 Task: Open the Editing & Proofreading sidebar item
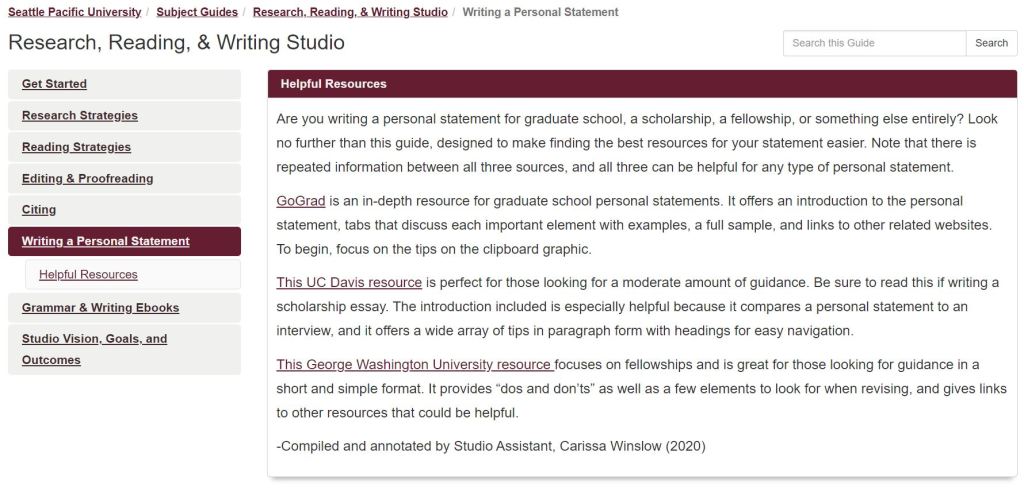pyautogui.click(x=88, y=179)
